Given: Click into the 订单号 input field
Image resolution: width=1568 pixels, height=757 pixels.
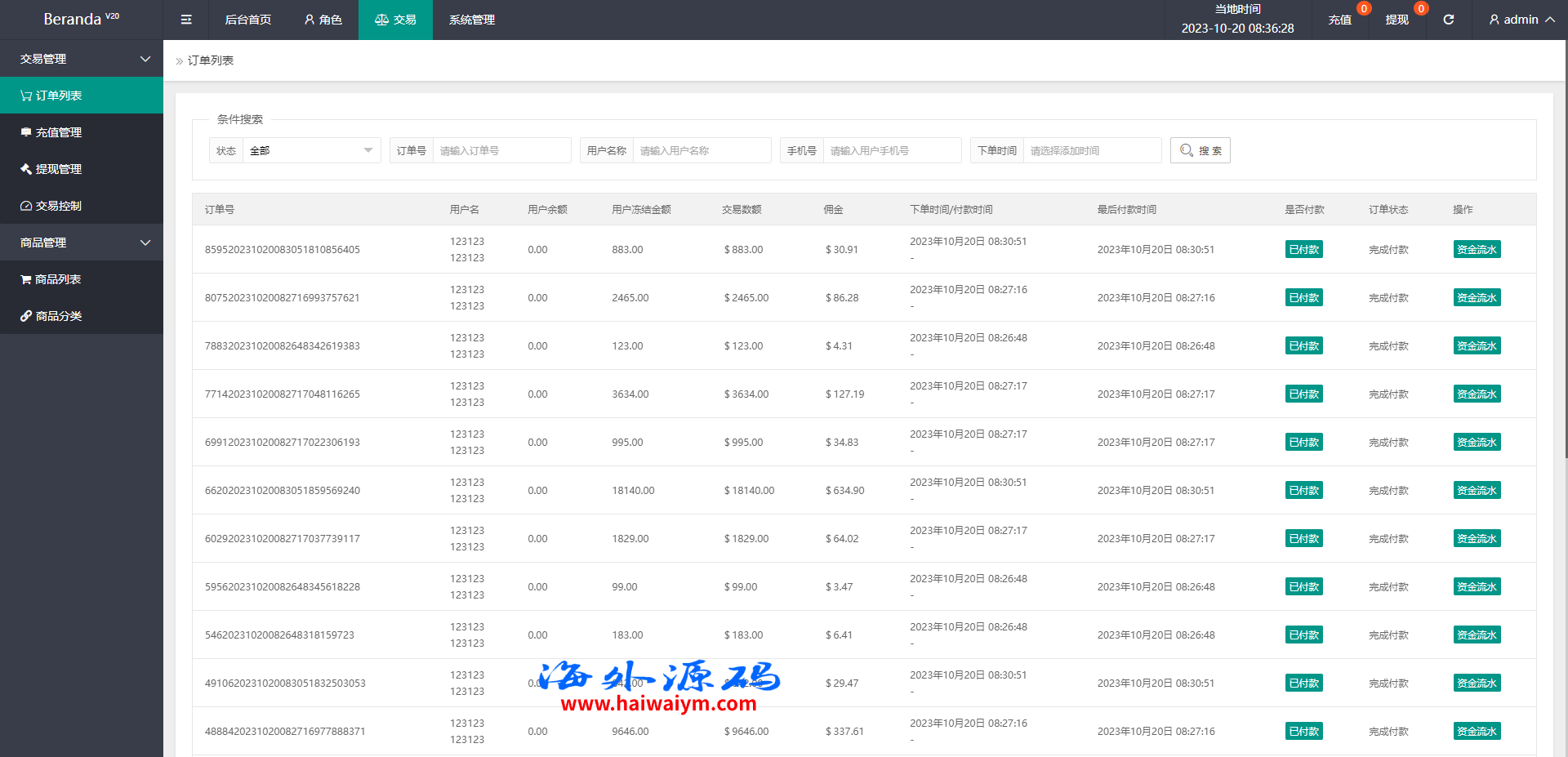Looking at the screenshot, I should pos(501,150).
